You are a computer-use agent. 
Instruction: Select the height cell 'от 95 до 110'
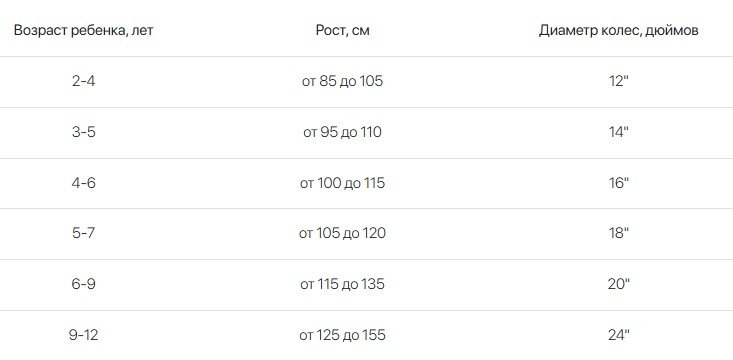pyautogui.click(x=342, y=132)
